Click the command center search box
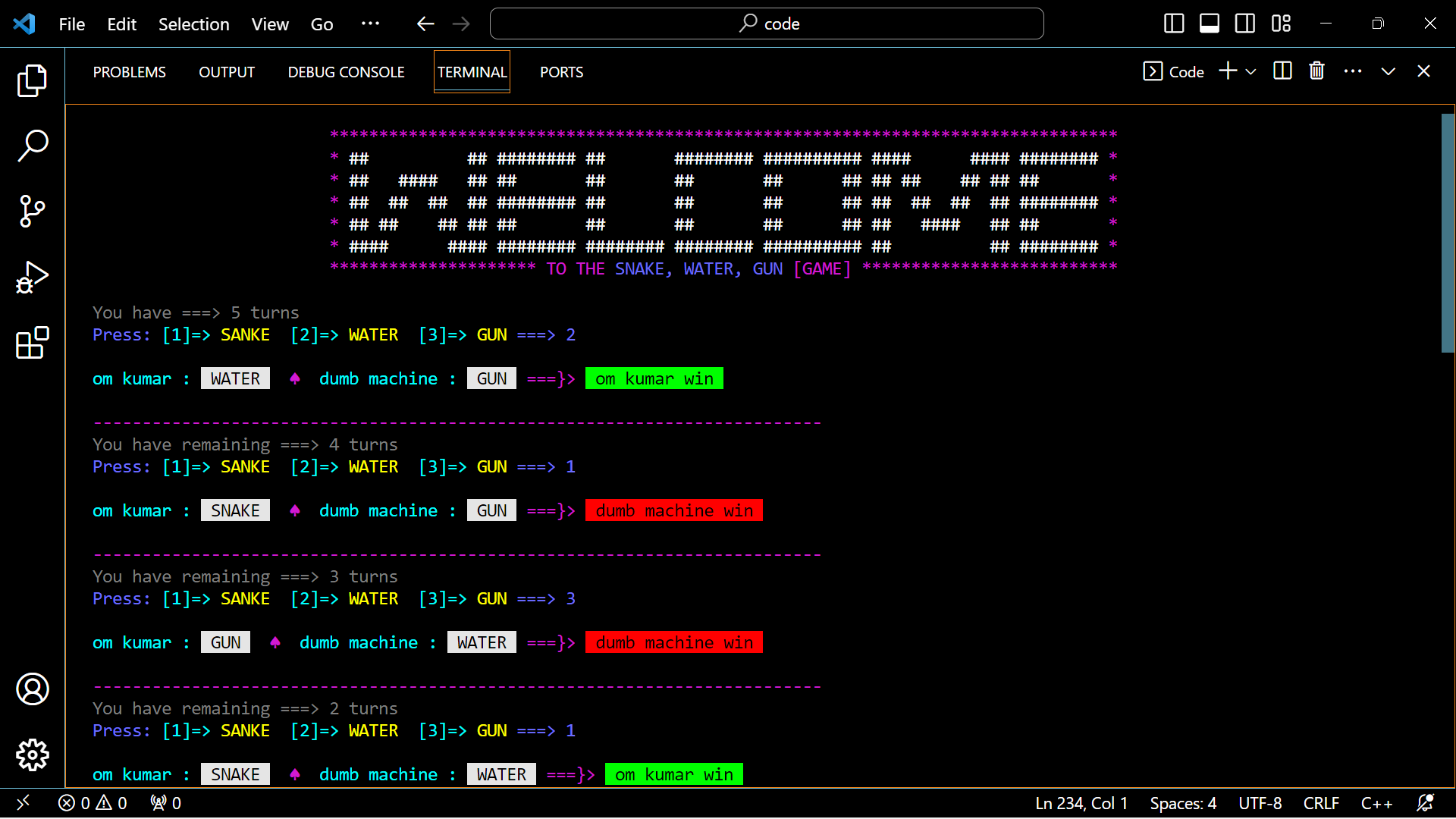The image size is (1456, 819). [x=767, y=24]
